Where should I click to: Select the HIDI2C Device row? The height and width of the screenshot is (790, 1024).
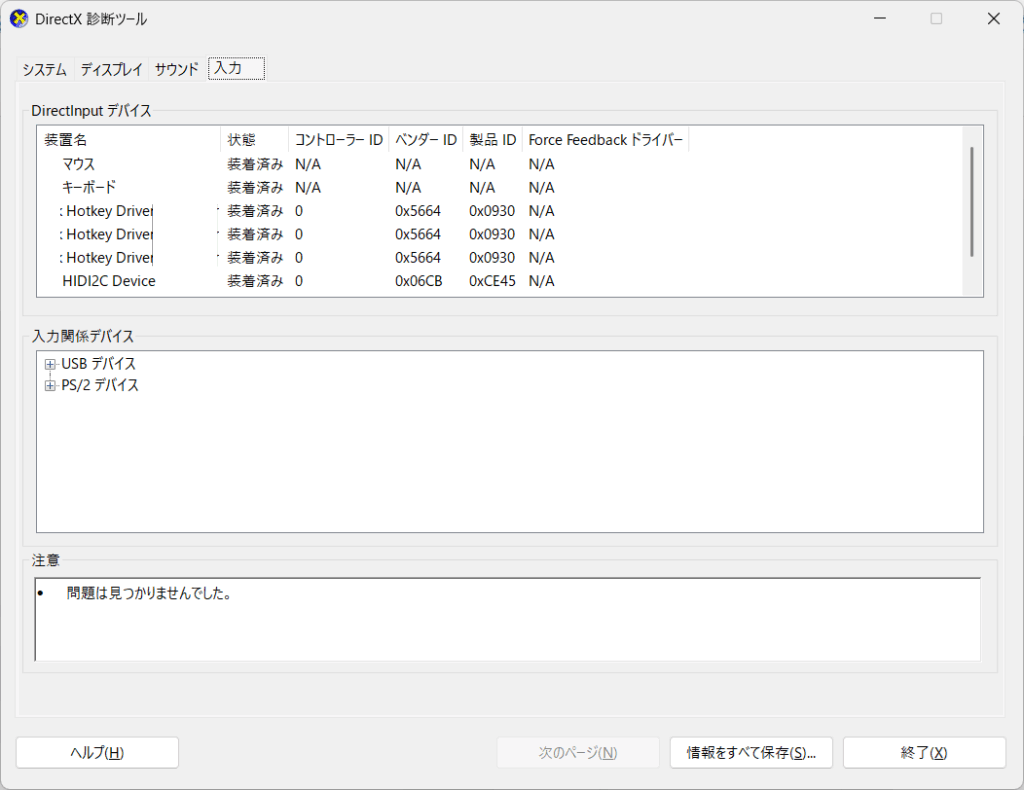point(500,281)
